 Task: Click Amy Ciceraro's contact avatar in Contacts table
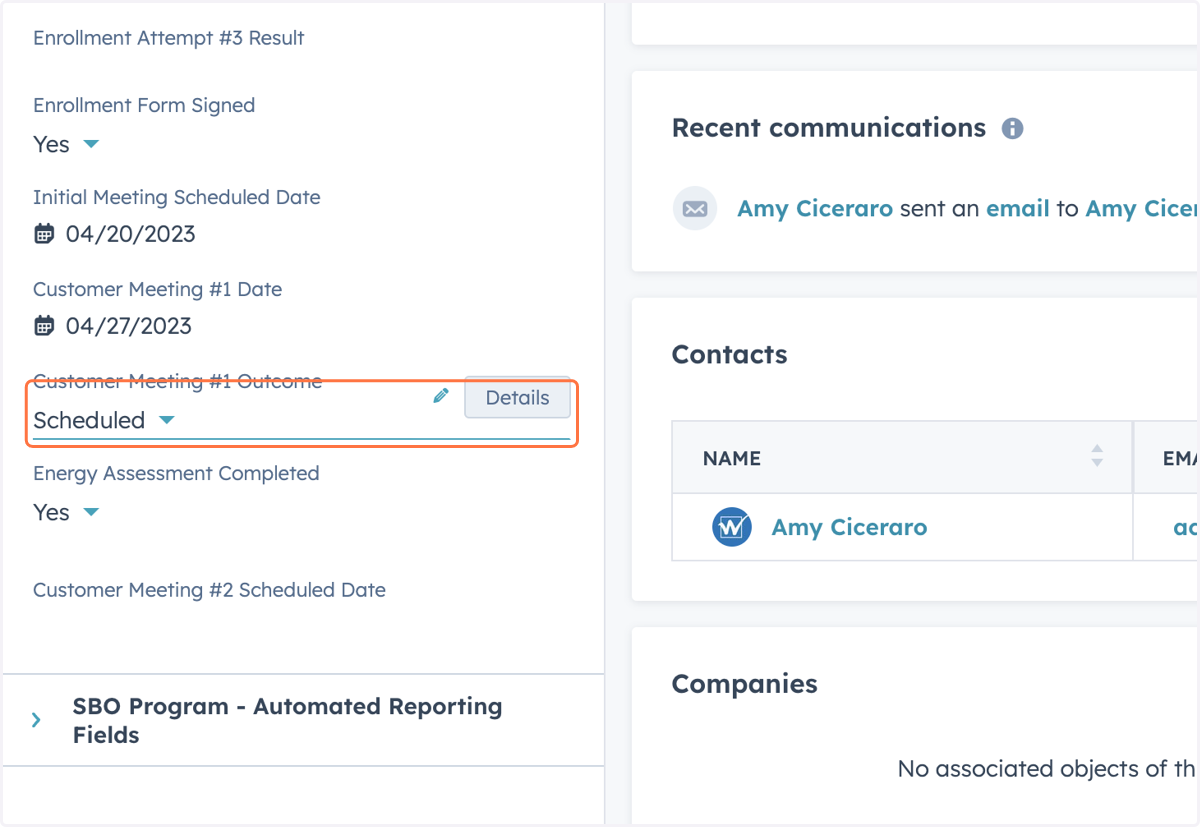tap(732, 527)
